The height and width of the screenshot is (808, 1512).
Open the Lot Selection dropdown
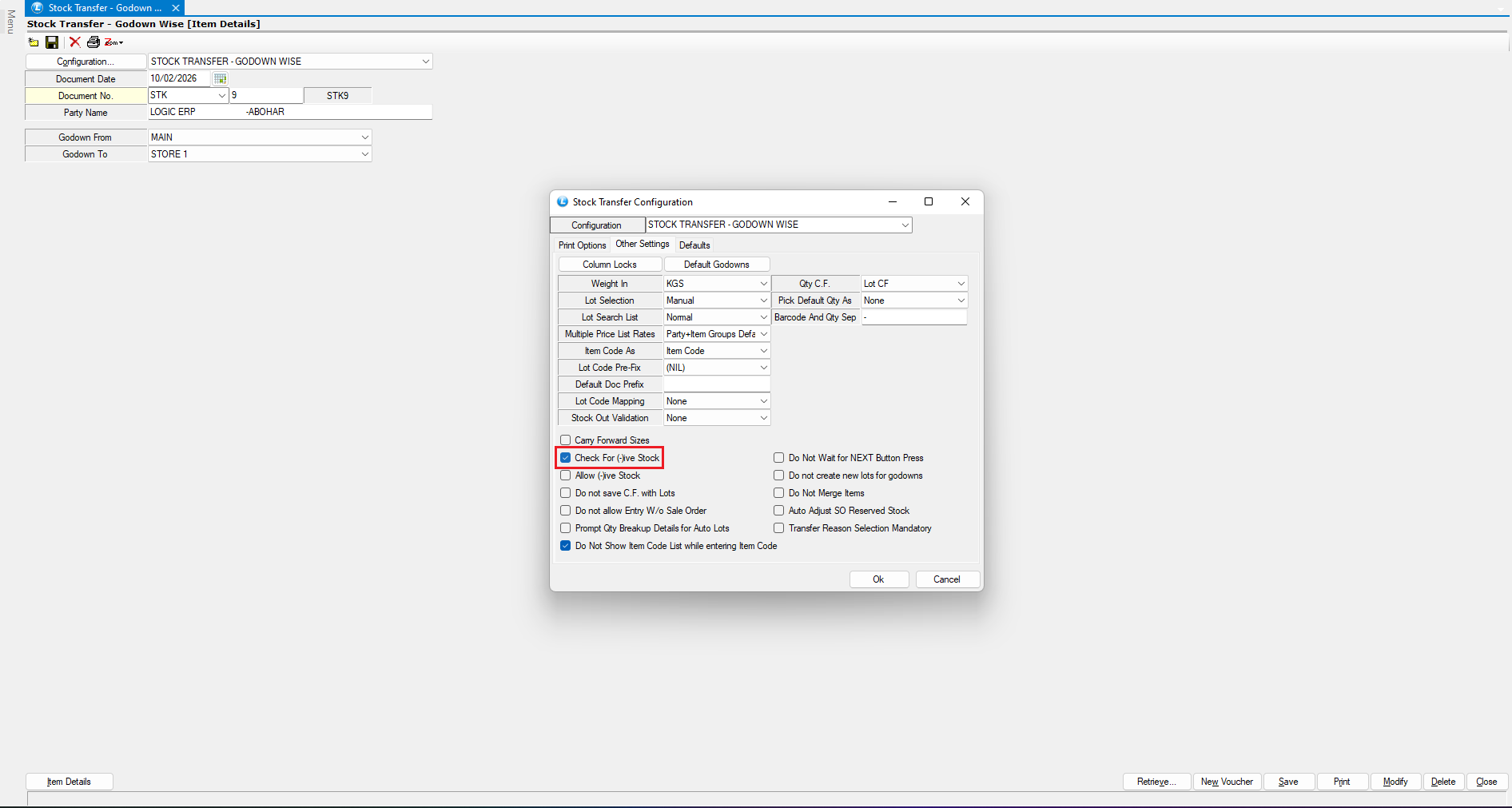click(763, 301)
